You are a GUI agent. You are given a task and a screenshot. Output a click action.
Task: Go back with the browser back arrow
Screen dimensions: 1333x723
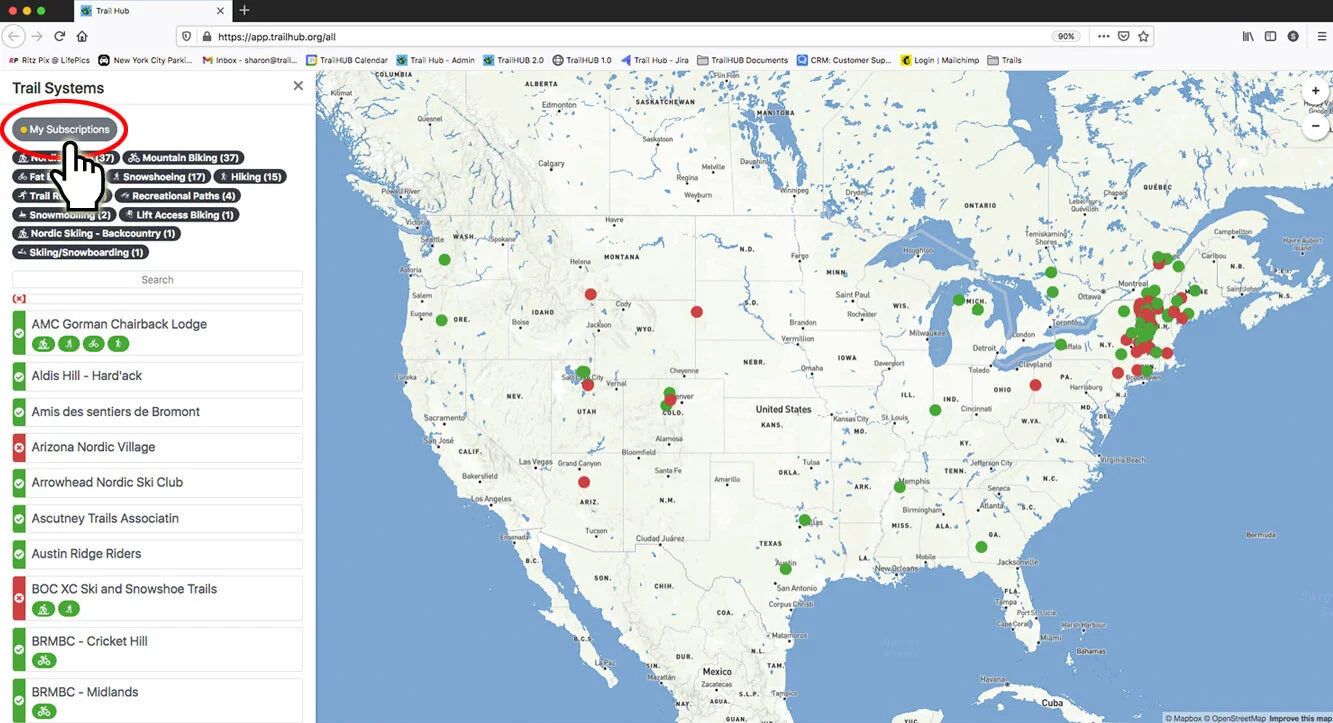(14, 36)
